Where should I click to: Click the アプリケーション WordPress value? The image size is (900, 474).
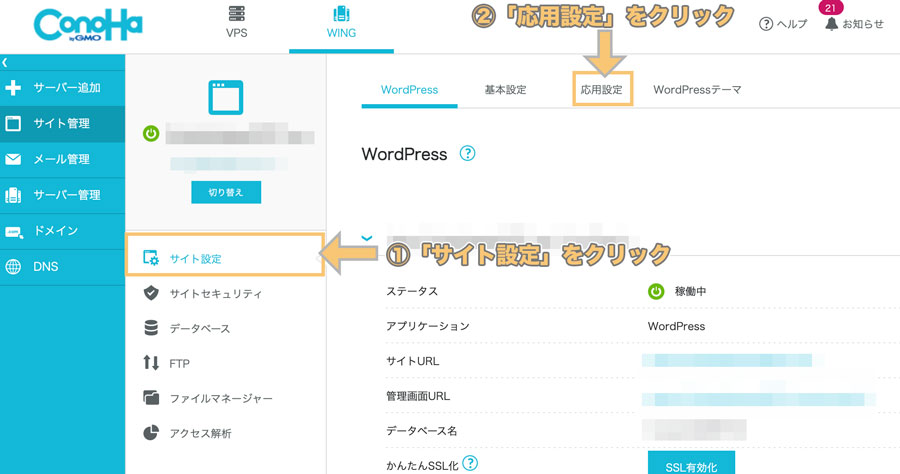tap(676, 327)
